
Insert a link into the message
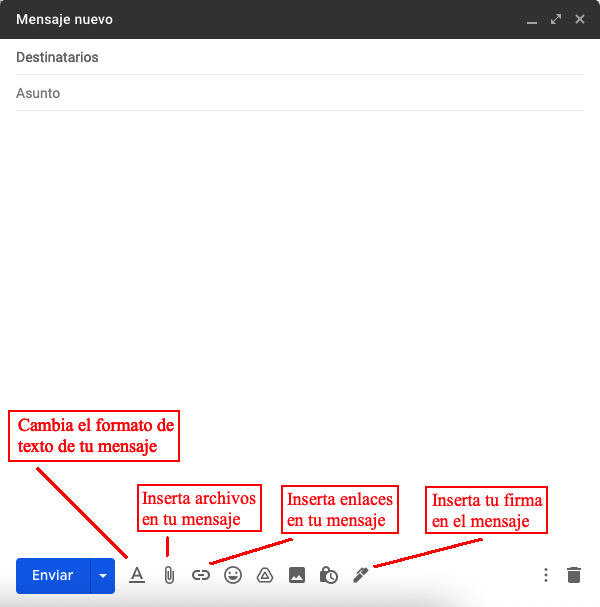201,575
